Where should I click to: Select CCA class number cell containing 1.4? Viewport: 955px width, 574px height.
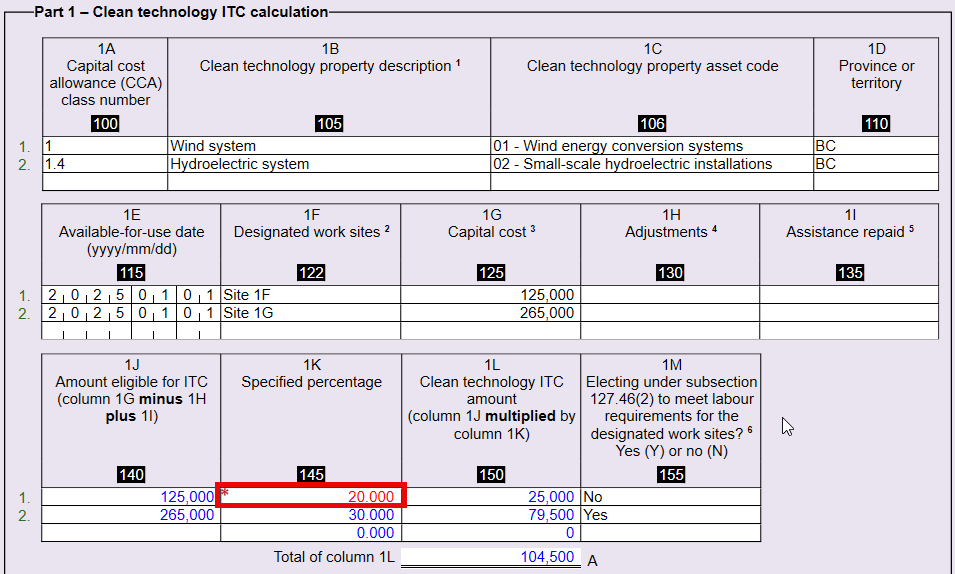click(105, 164)
